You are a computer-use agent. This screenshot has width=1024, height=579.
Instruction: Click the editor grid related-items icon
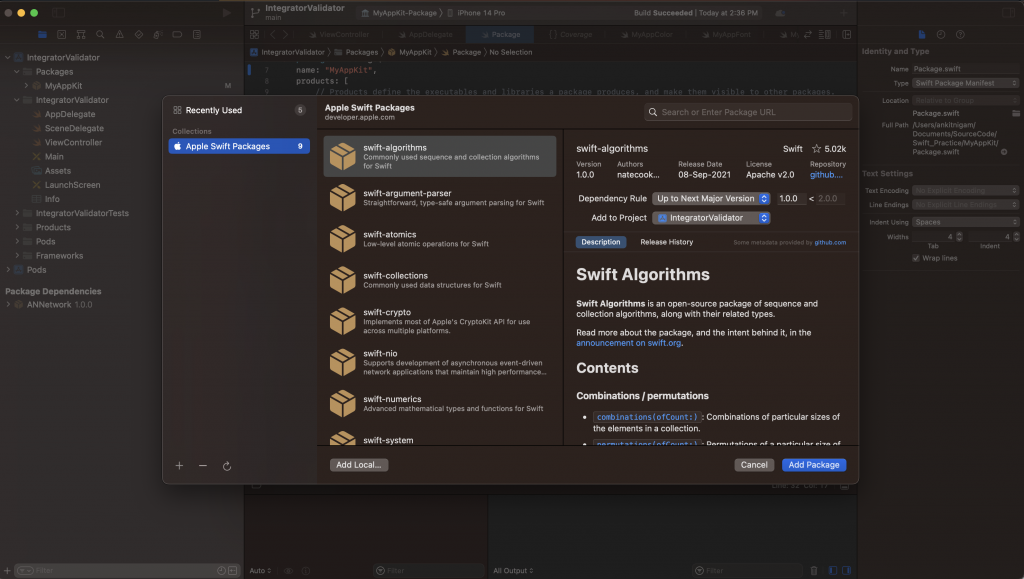(x=255, y=35)
